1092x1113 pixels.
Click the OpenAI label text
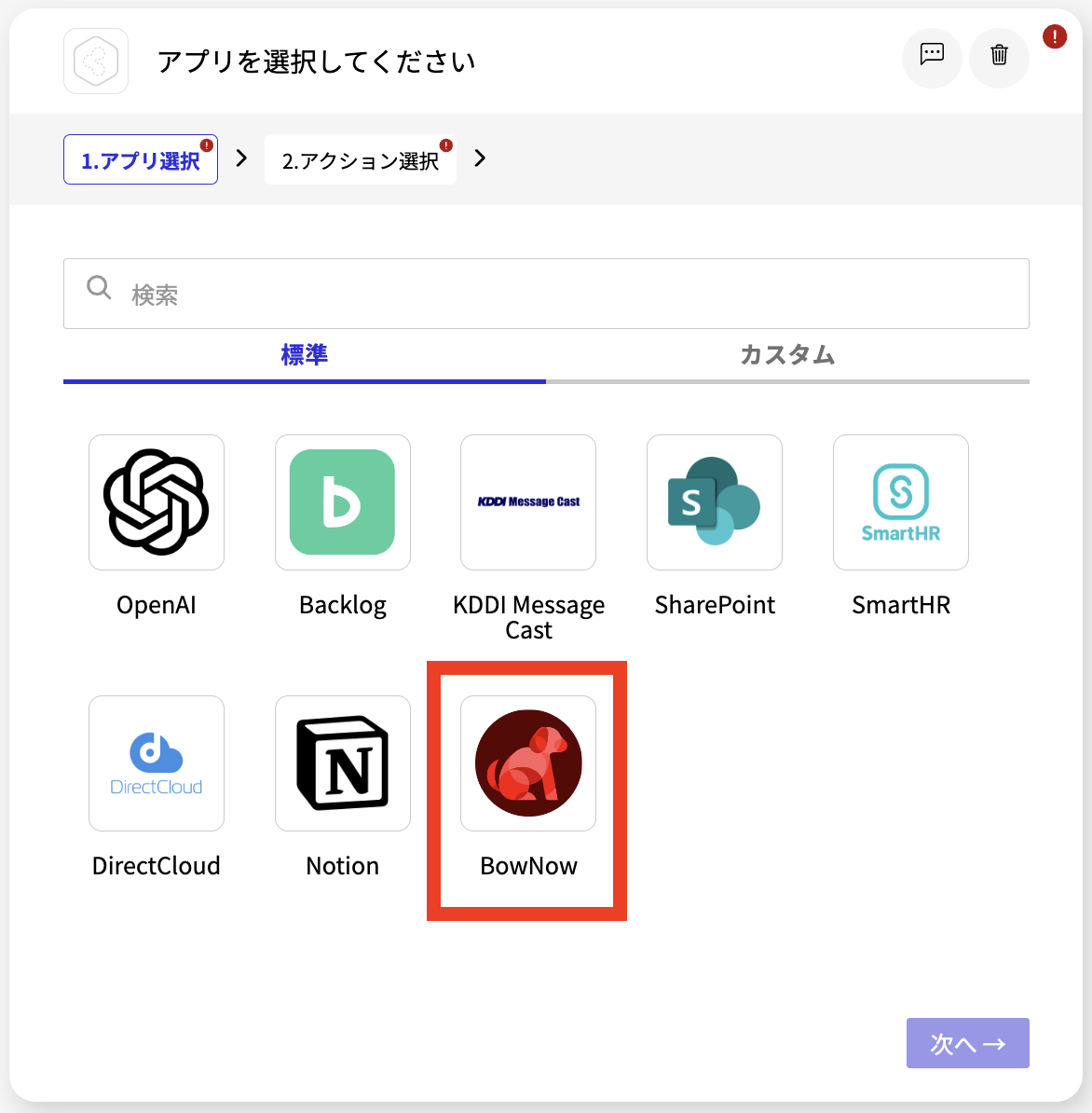(x=157, y=605)
